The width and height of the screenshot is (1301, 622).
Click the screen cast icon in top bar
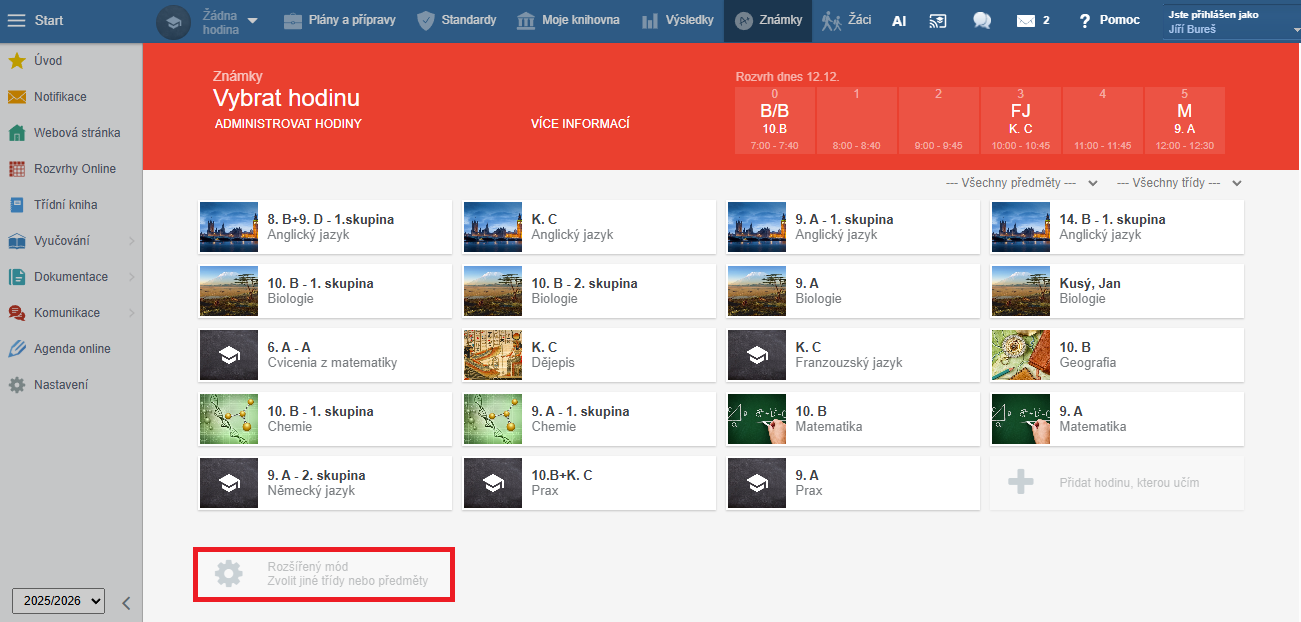pyautogui.click(x=938, y=20)
